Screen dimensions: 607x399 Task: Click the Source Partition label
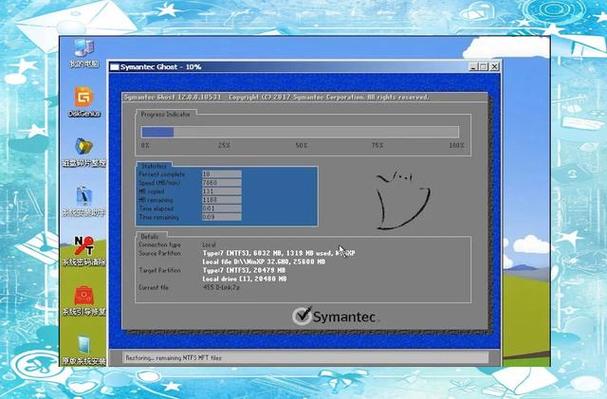click(x=160, y=253)
